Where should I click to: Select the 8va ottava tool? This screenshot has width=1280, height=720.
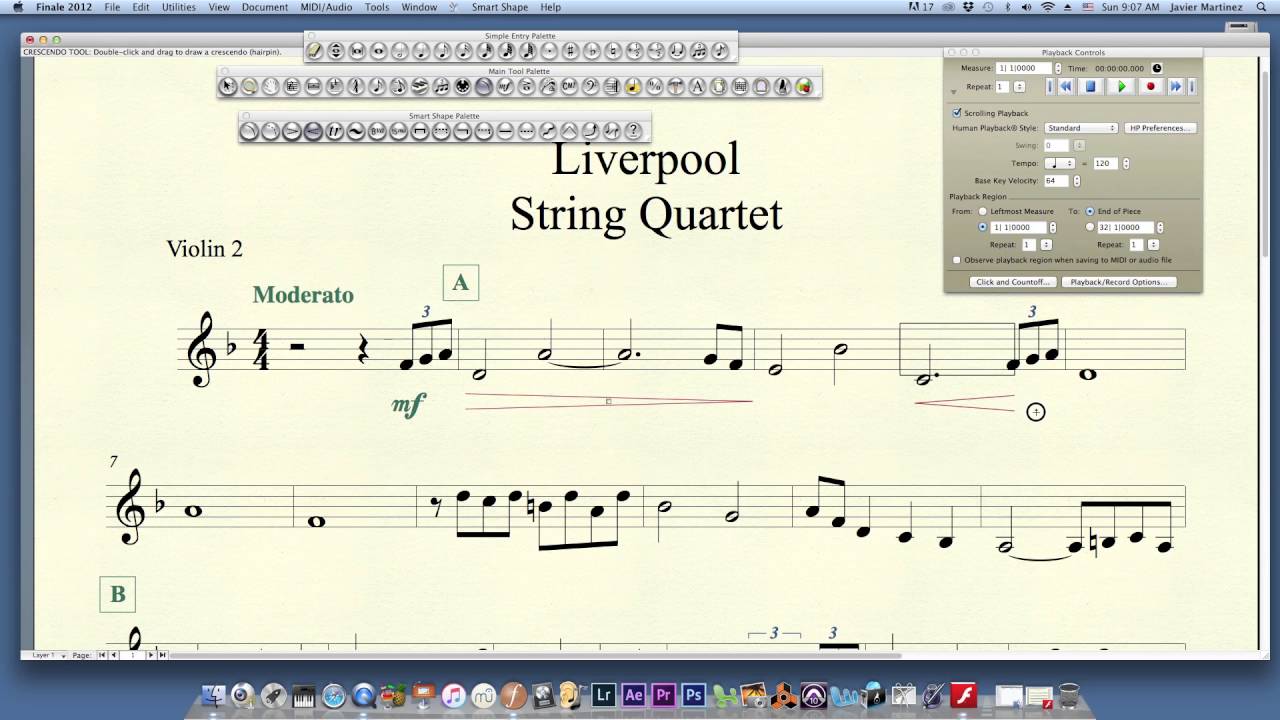pos(377,131)
